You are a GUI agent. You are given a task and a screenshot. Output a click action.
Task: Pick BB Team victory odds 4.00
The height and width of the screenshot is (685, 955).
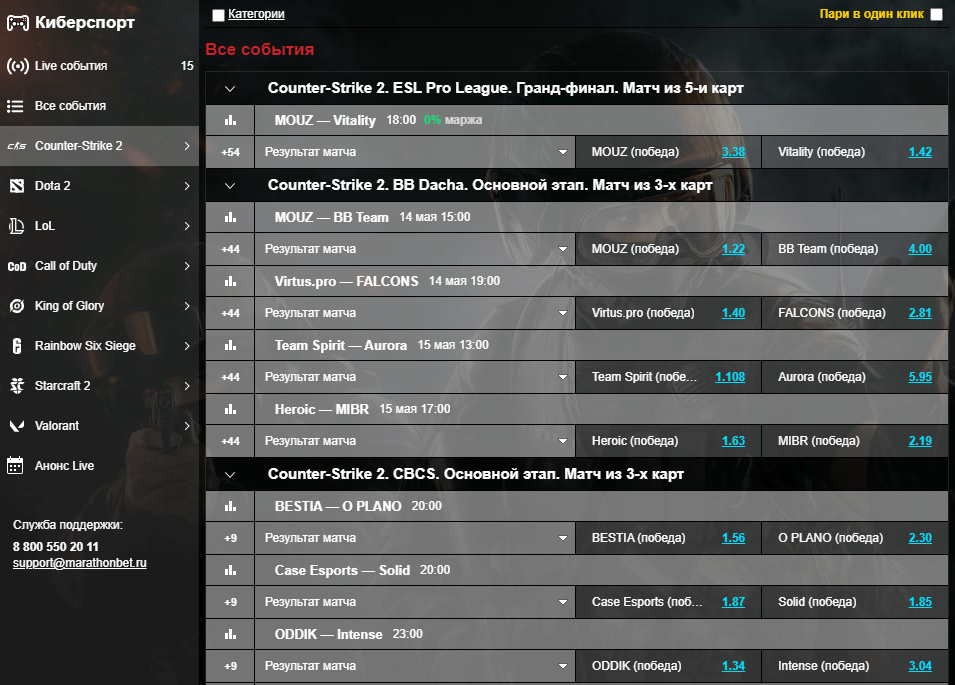pos(920,248)
